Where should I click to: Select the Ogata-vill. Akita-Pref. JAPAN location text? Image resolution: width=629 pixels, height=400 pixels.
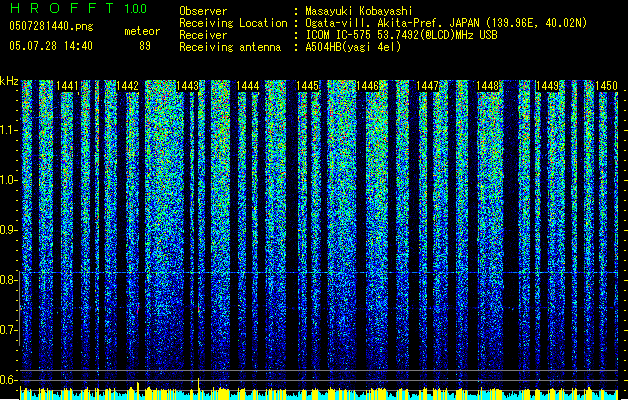click(446, 23)
